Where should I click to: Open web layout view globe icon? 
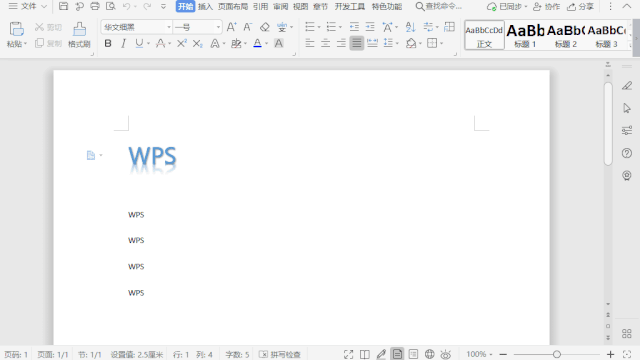[429, 354]
